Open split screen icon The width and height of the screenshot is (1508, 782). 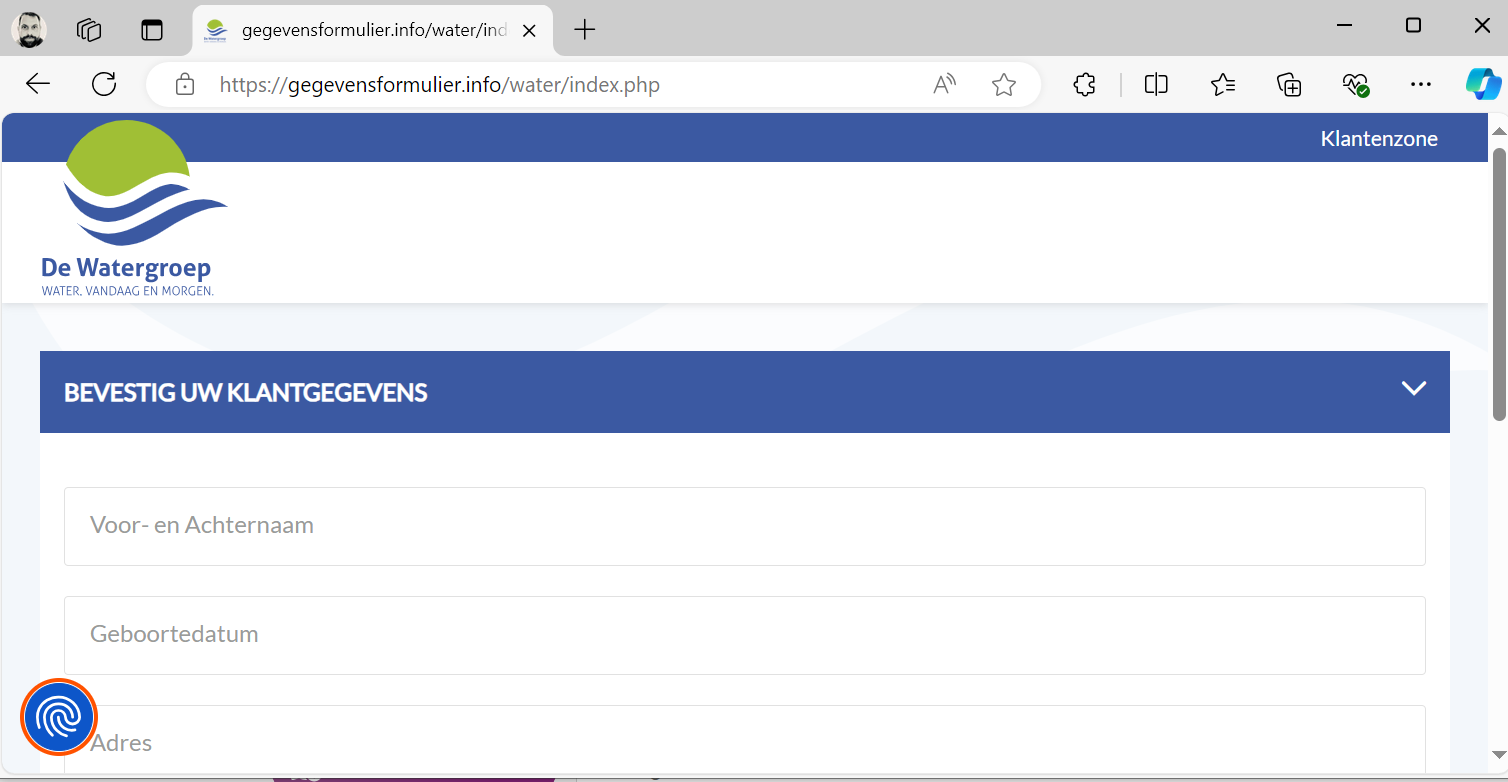tap(1156, 85)
